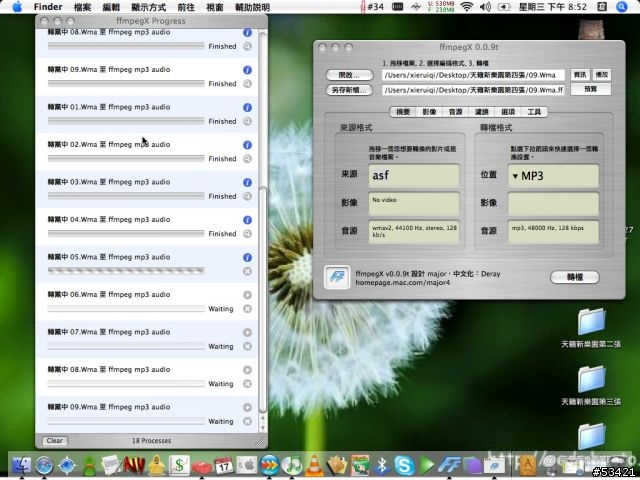640x480 pixels.
Task: Click the scrollbar down arrow in Progress window
Action: pyautogui.click(x=262, y=428)
